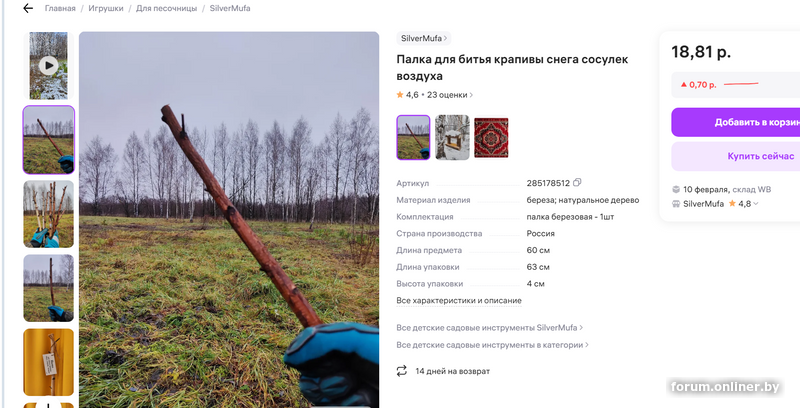
Task: Select the snowy bird feeder variant
Action: pos(453,138)
